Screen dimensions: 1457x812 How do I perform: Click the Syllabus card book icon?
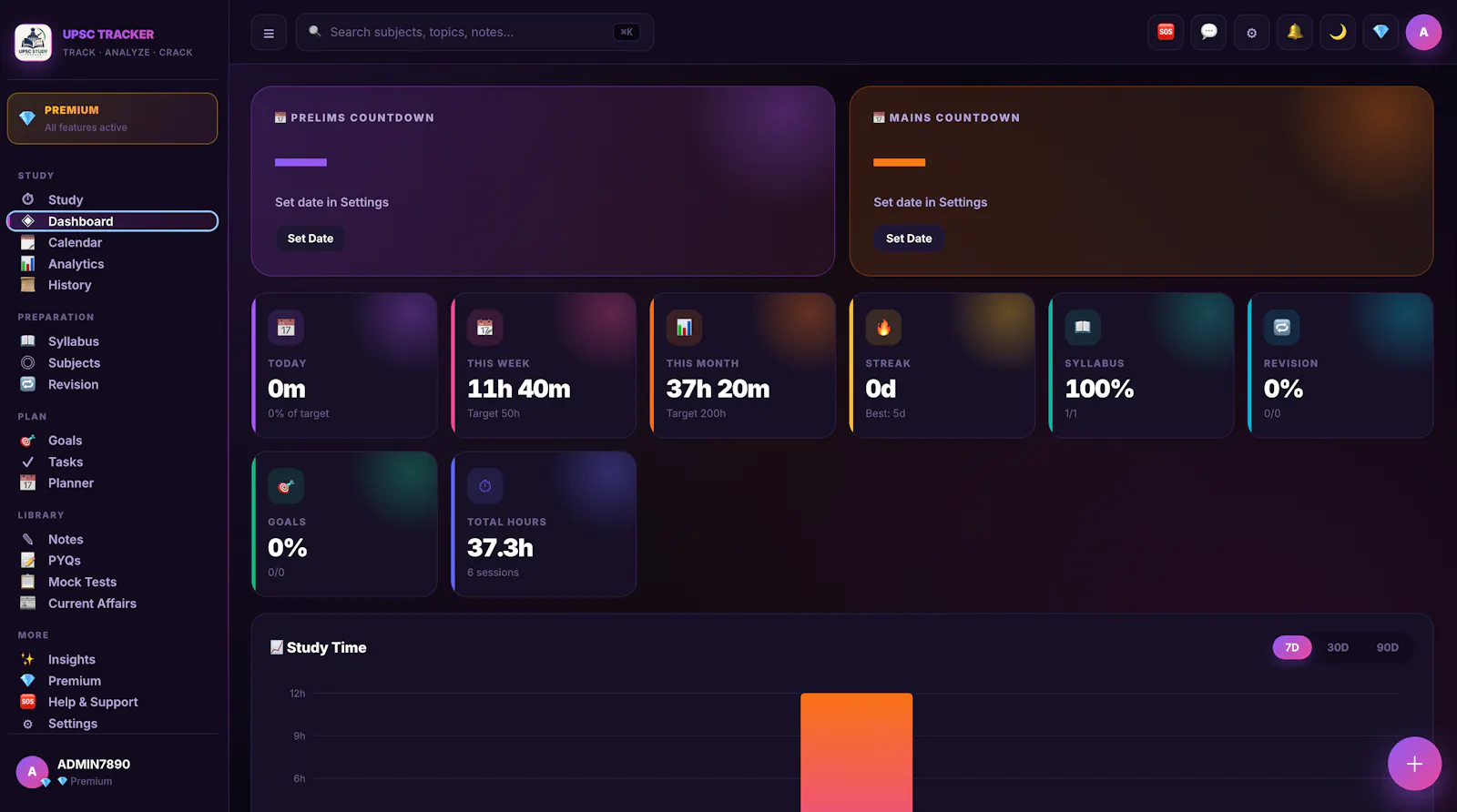(1083, 328)
